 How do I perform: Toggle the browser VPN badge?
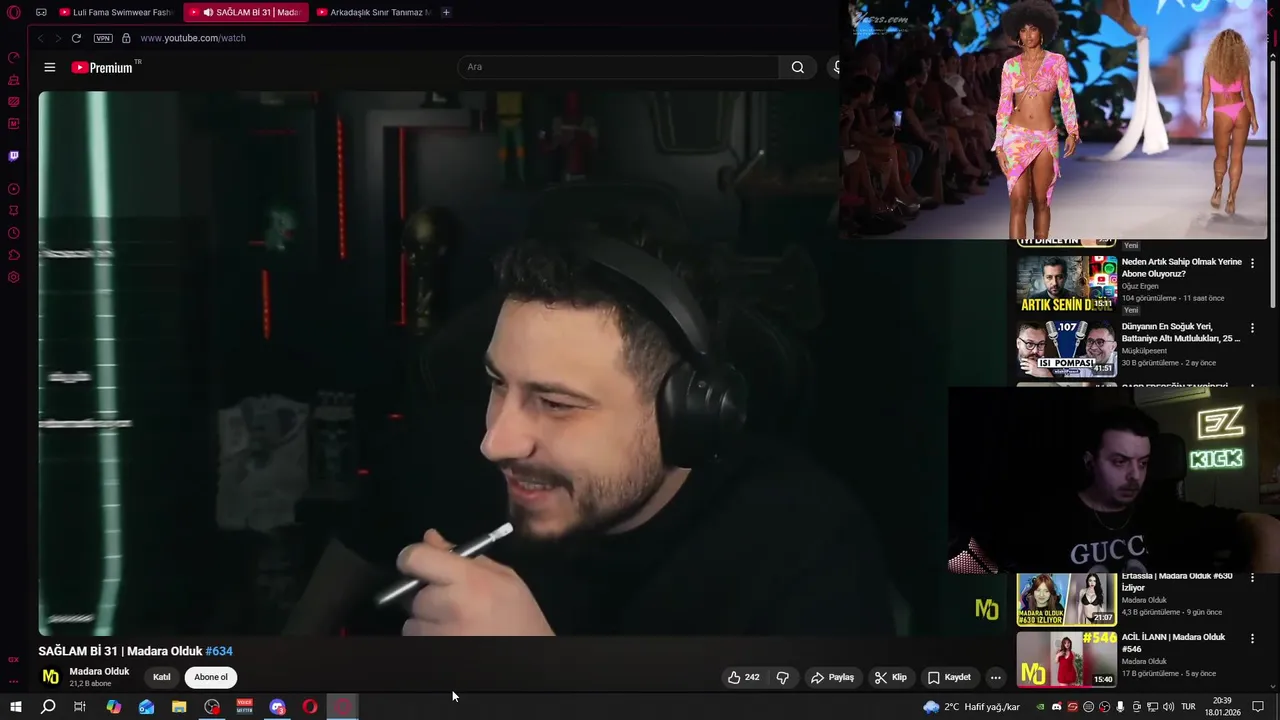point(103,38)
